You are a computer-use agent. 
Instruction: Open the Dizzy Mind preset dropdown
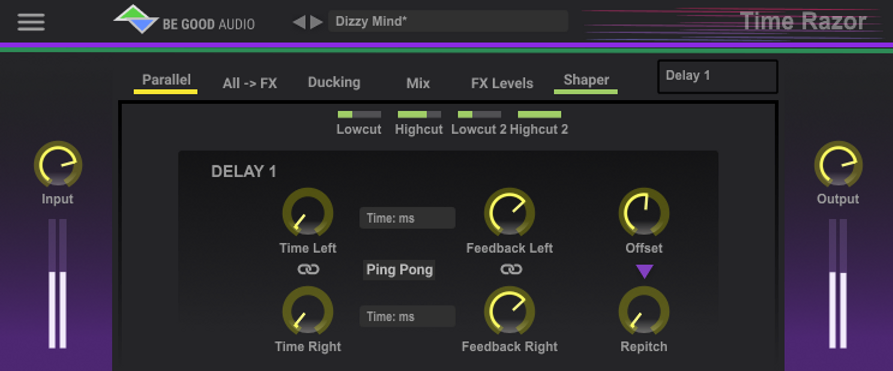[x=448, y=21]
